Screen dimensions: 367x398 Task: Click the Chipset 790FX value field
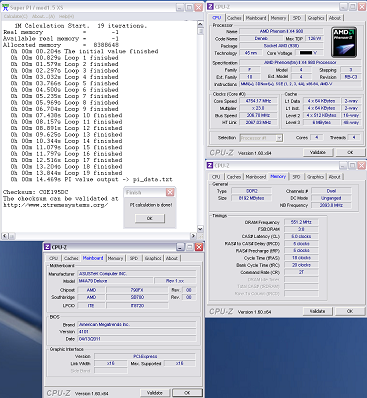[137, 290]
